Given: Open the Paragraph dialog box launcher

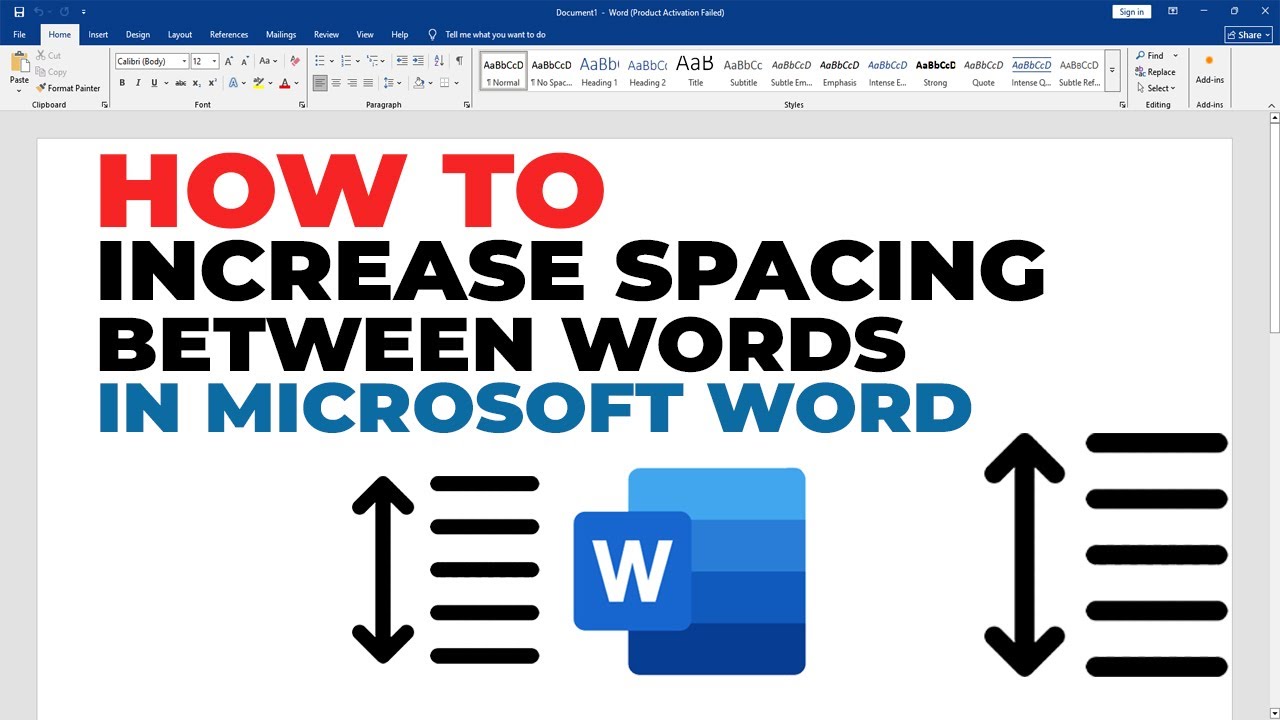Looking at the screenshot, I should 466,104.
